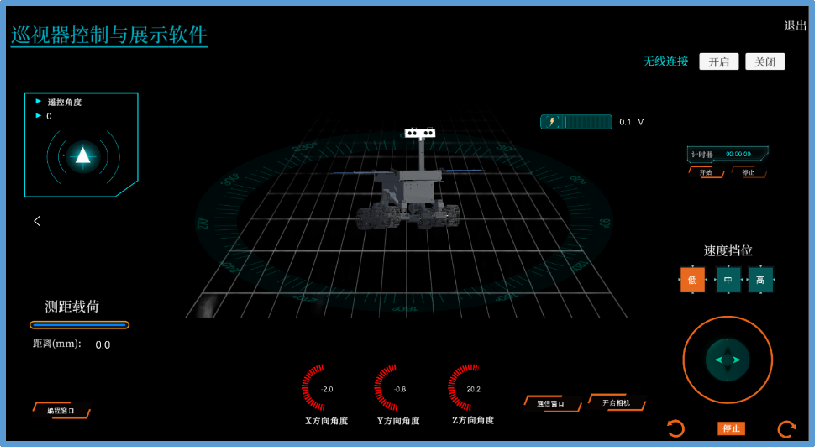Select the 中 (medium) speed gear
This screenshot has width=816, height=448.
[x=727, y=280]
